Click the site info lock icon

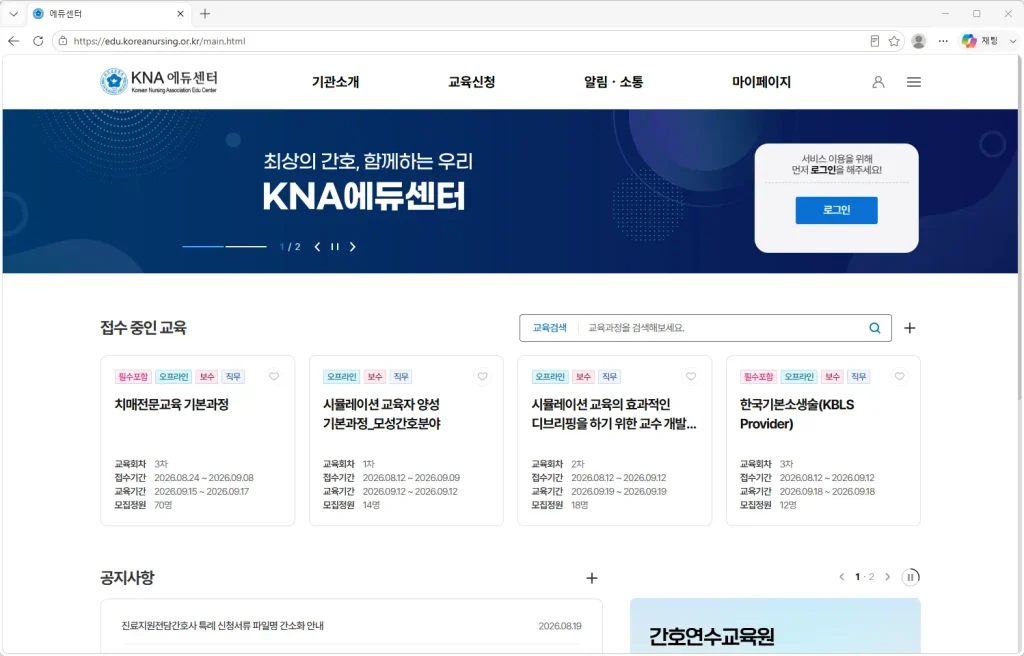click(63, 41)
